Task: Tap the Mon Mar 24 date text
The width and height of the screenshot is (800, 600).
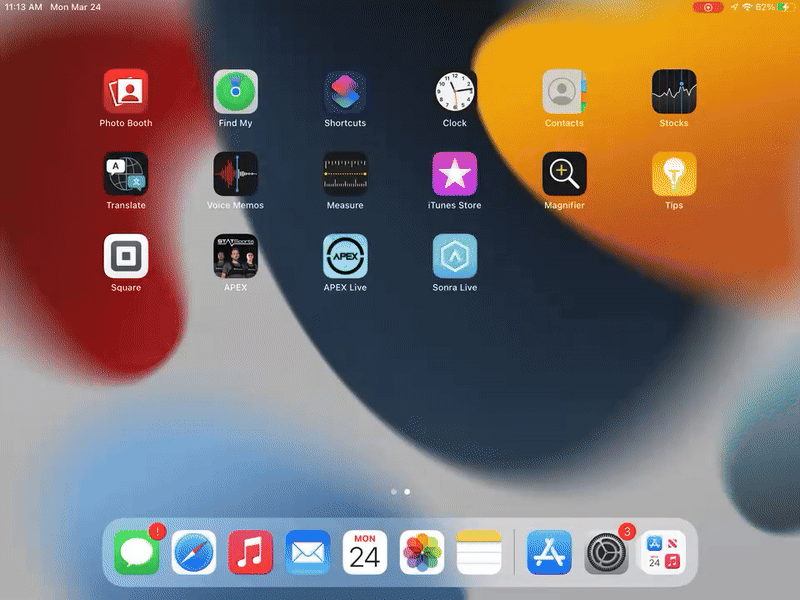Action: [x=76, y=7]
